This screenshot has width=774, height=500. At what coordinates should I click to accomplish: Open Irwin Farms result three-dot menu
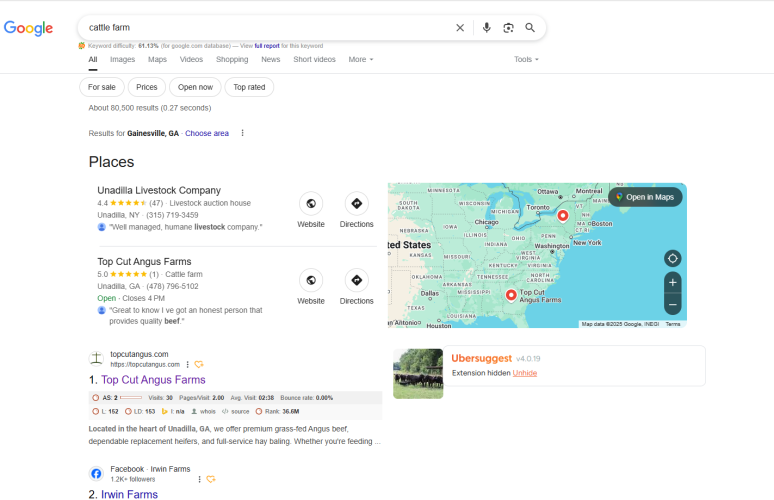pos(199,479)
